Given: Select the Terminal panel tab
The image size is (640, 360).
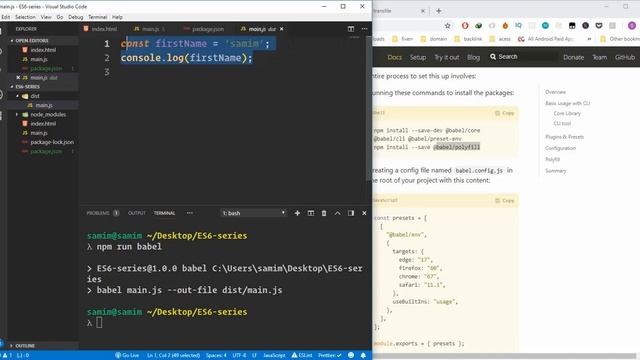Looking at the screenshot, I should pyautogui.click(x=164, y=213).
